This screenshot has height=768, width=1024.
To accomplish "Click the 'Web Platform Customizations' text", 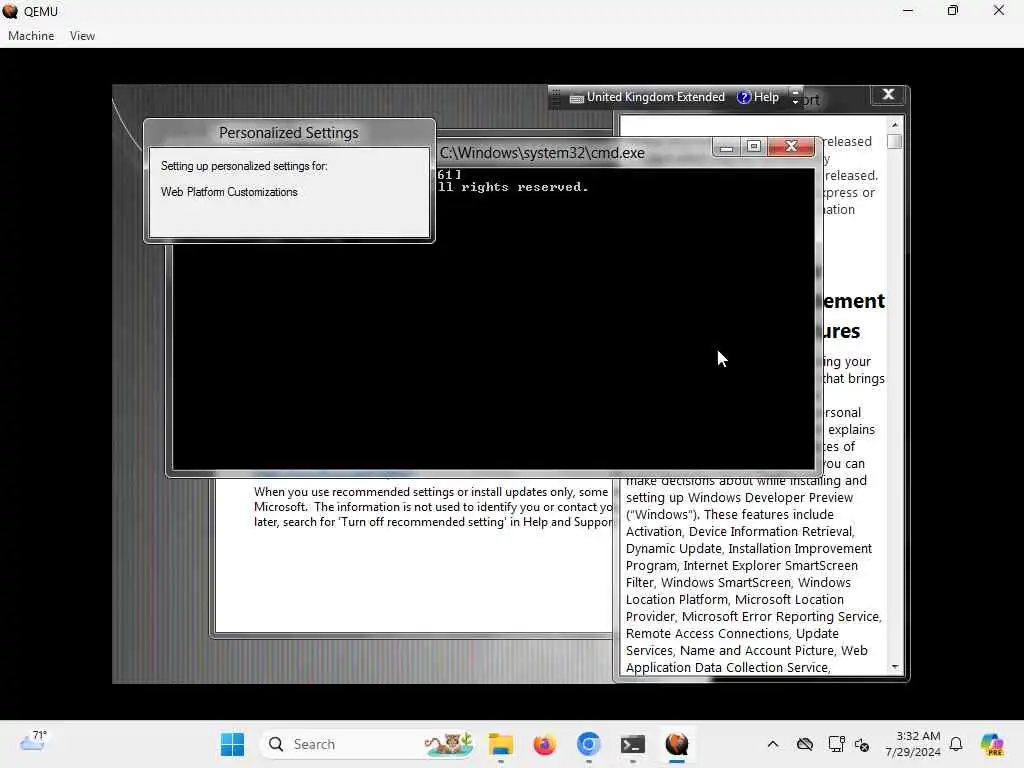I will coord(229,192).
